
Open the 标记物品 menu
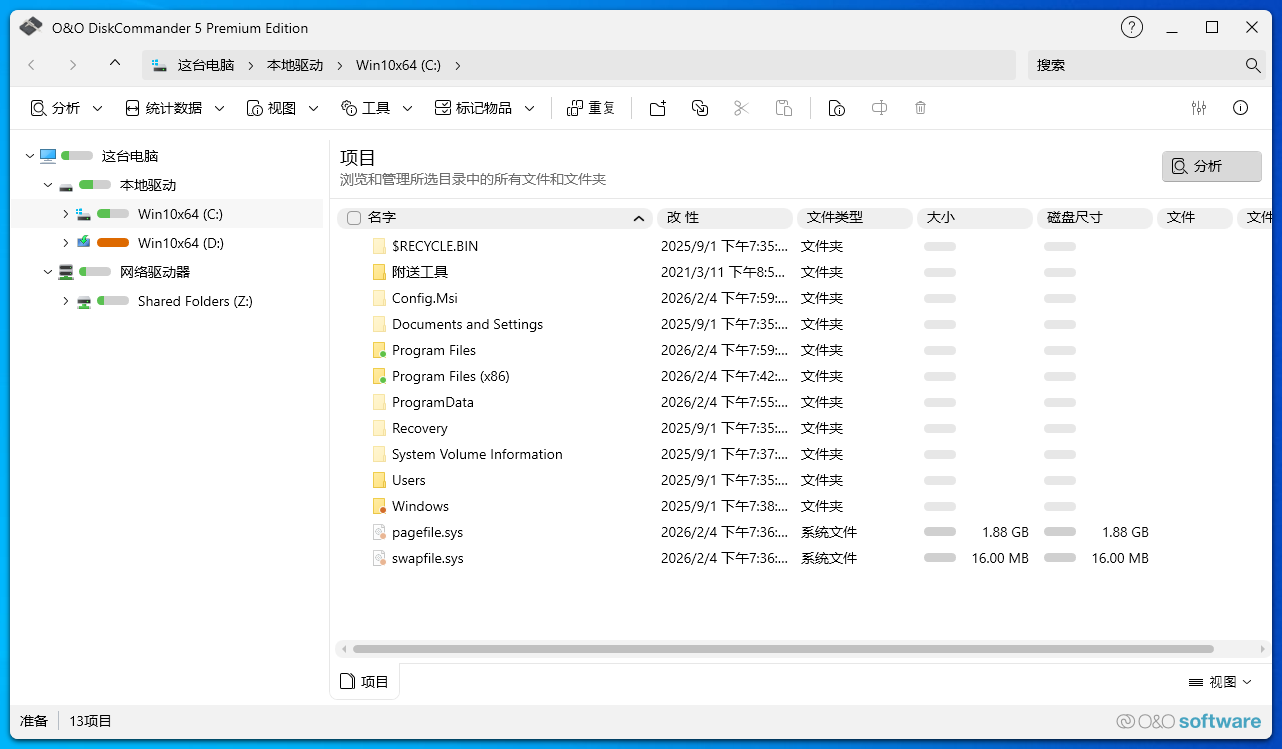485,108
